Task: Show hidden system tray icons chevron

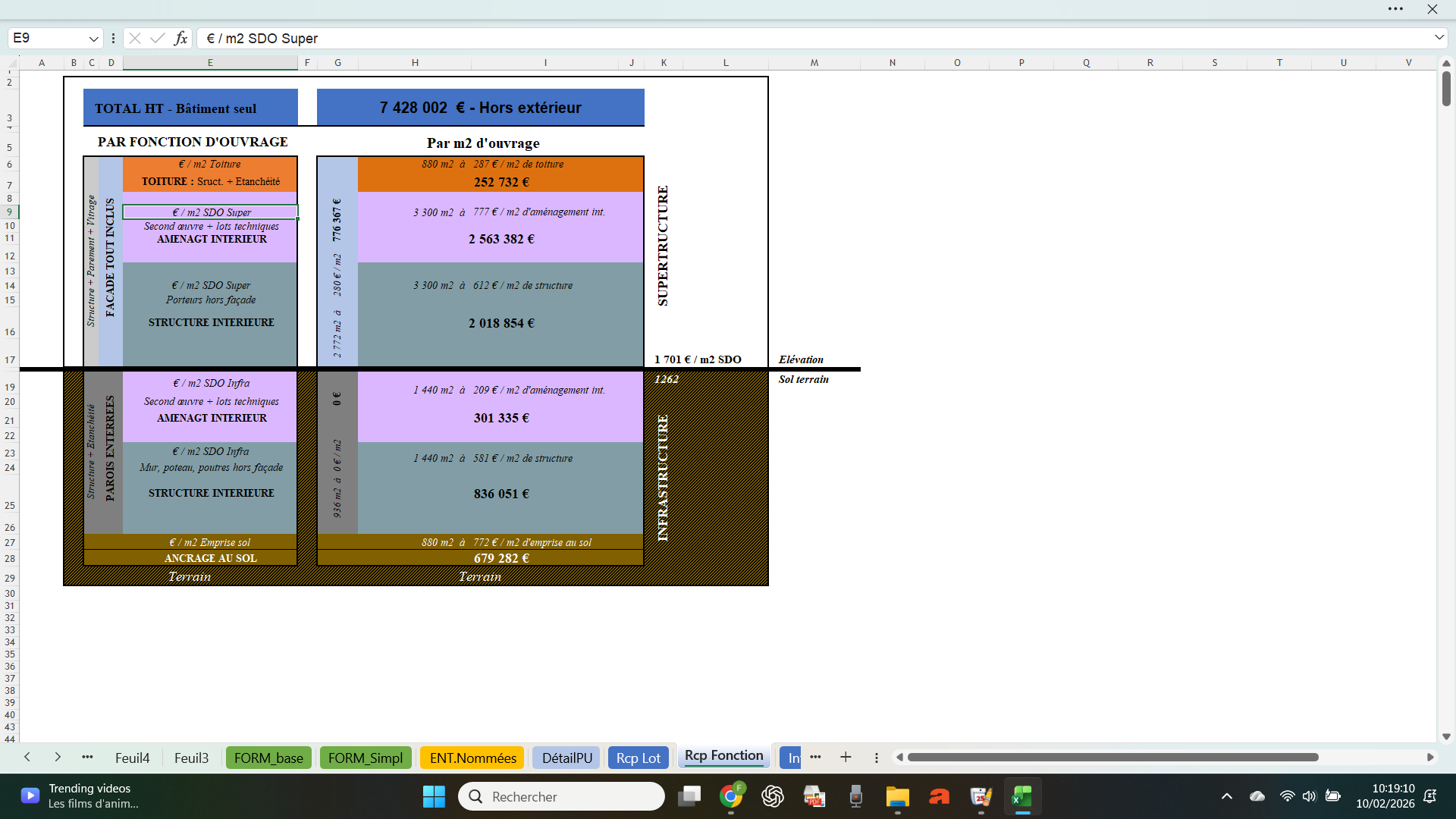Action: pyautogui.click(x=1226, y=796)
